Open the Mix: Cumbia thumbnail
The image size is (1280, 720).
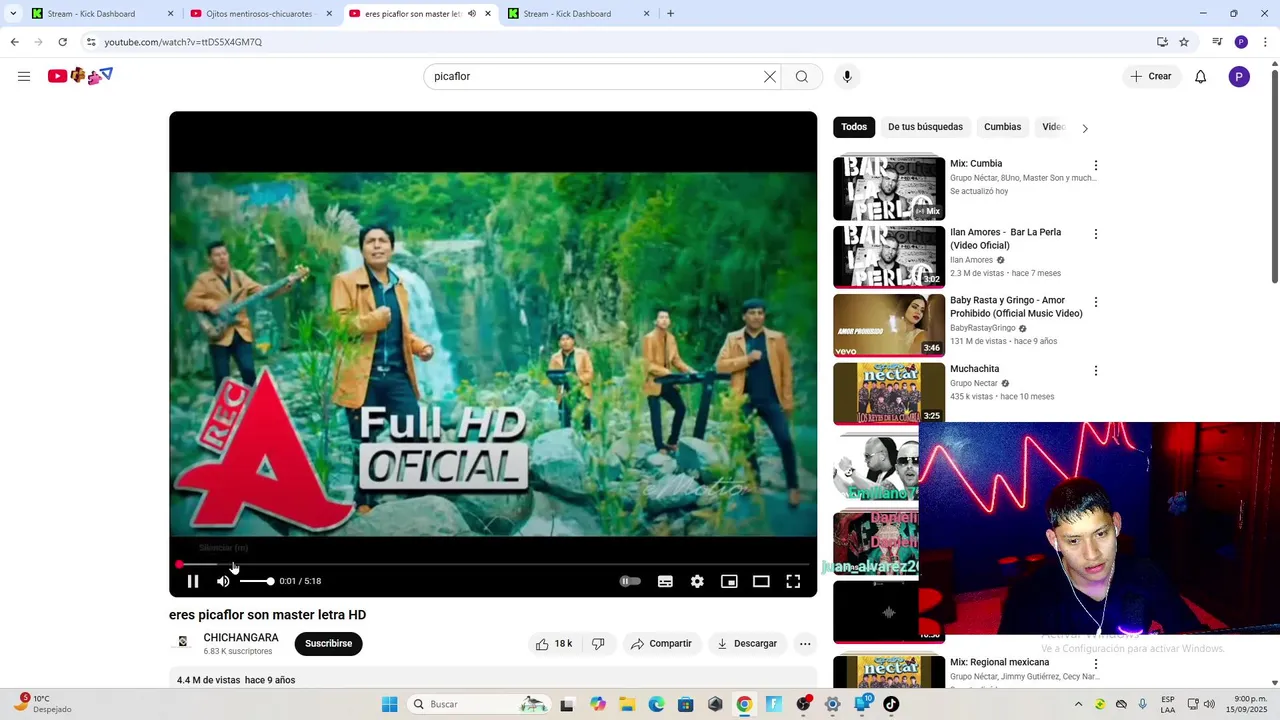click(x=889, y=188)
